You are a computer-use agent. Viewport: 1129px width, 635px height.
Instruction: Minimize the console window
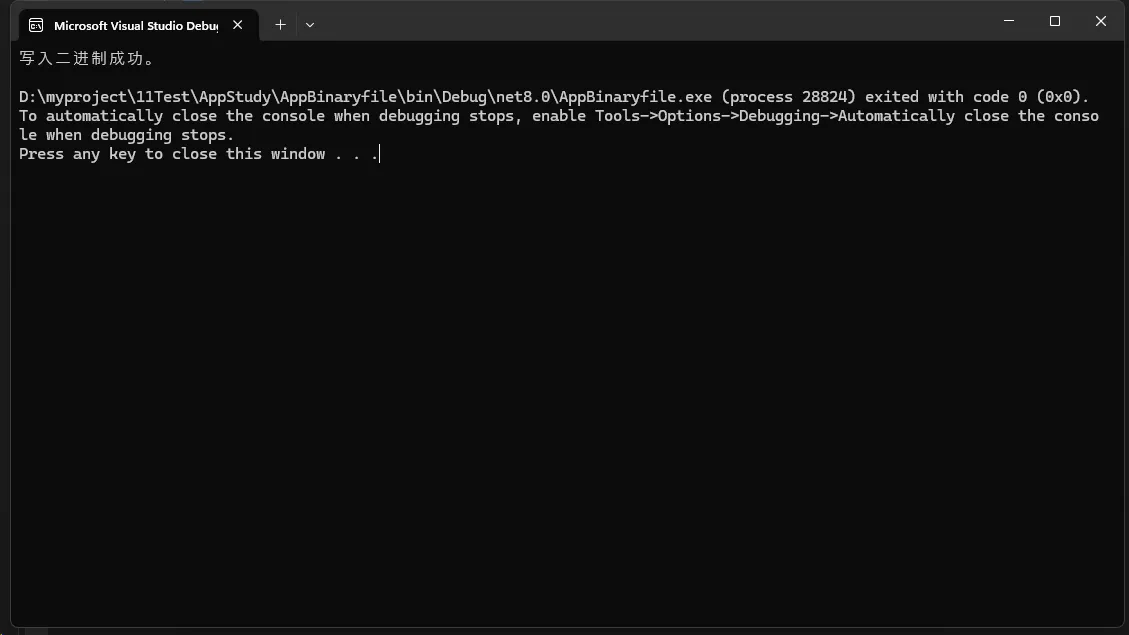tap(1009, 21)
